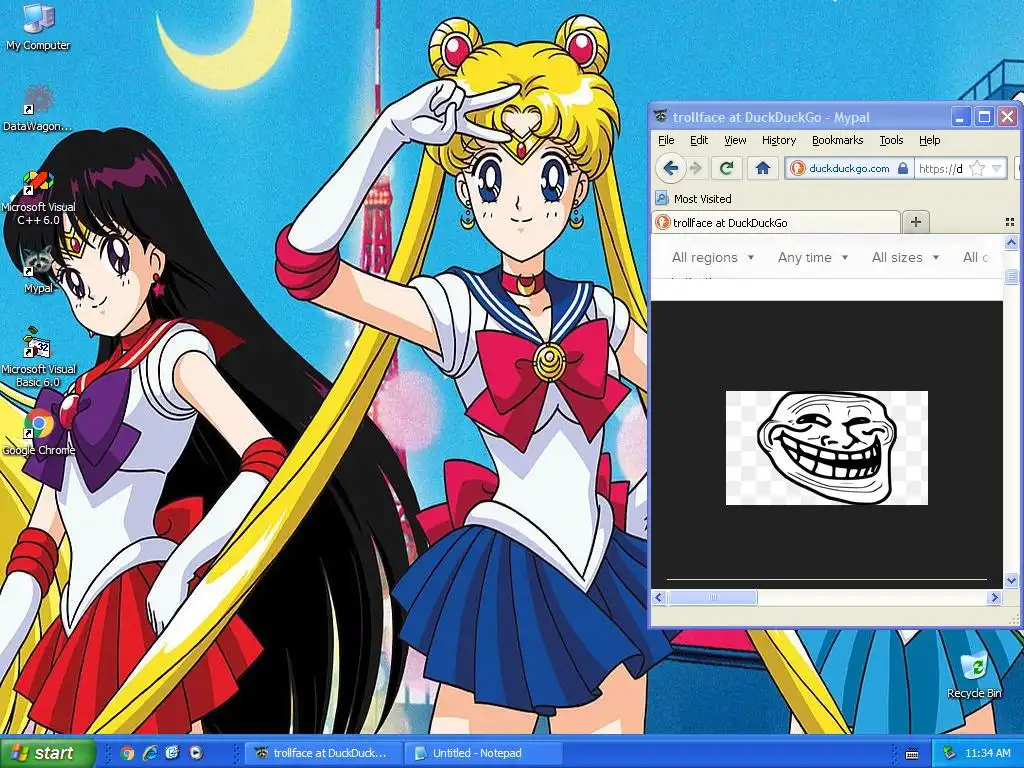Open the All regions filter dropdown

point(713,257)
